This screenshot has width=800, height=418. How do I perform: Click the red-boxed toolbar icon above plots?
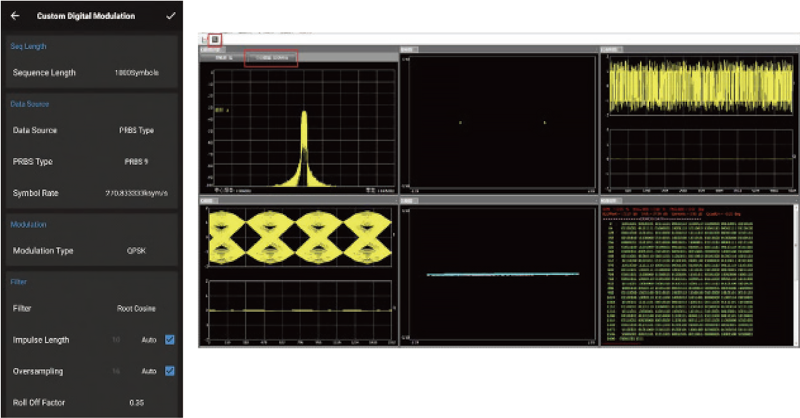pos(214,39)
